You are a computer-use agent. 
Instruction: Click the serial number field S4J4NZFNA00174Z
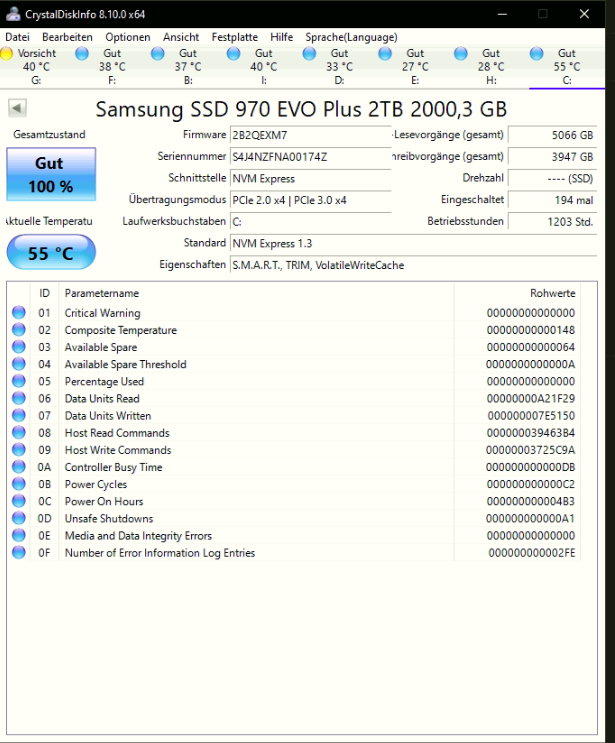point(310,157)
